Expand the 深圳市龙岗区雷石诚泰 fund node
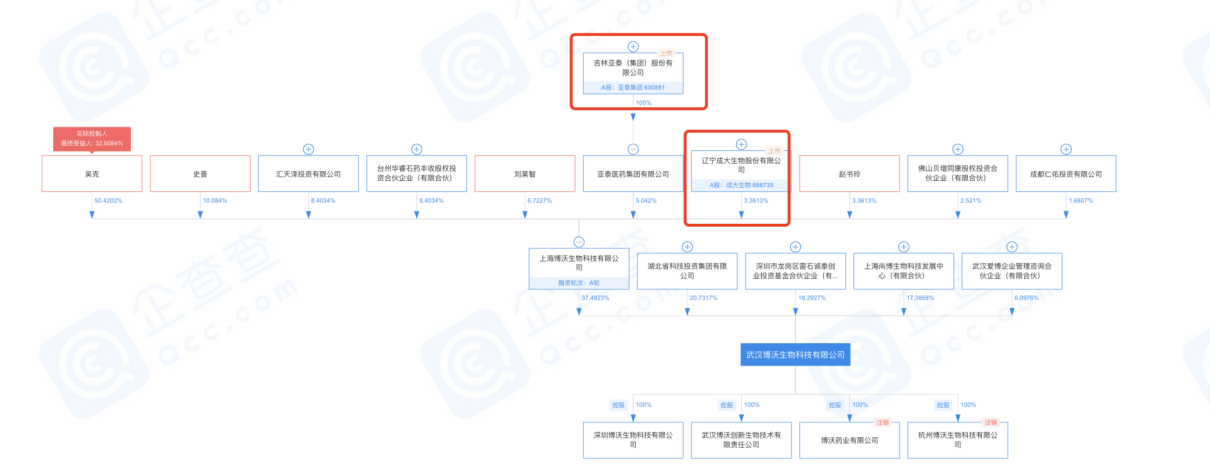Screen dimensions: 1210x466 pos(795,246)
